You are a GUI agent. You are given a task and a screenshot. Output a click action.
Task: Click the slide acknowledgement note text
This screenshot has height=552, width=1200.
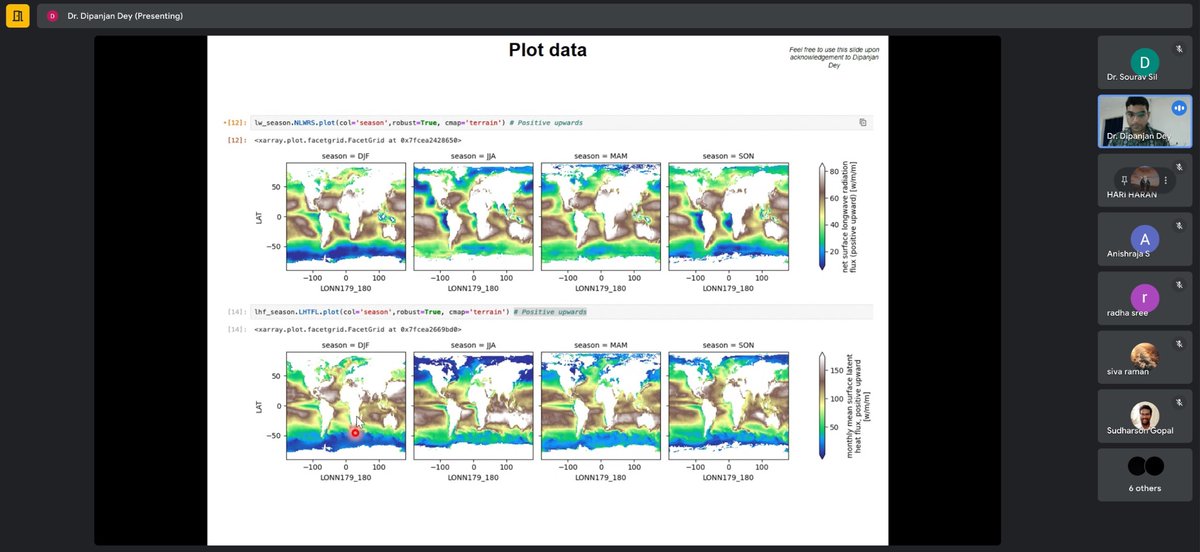click(834, 56)
